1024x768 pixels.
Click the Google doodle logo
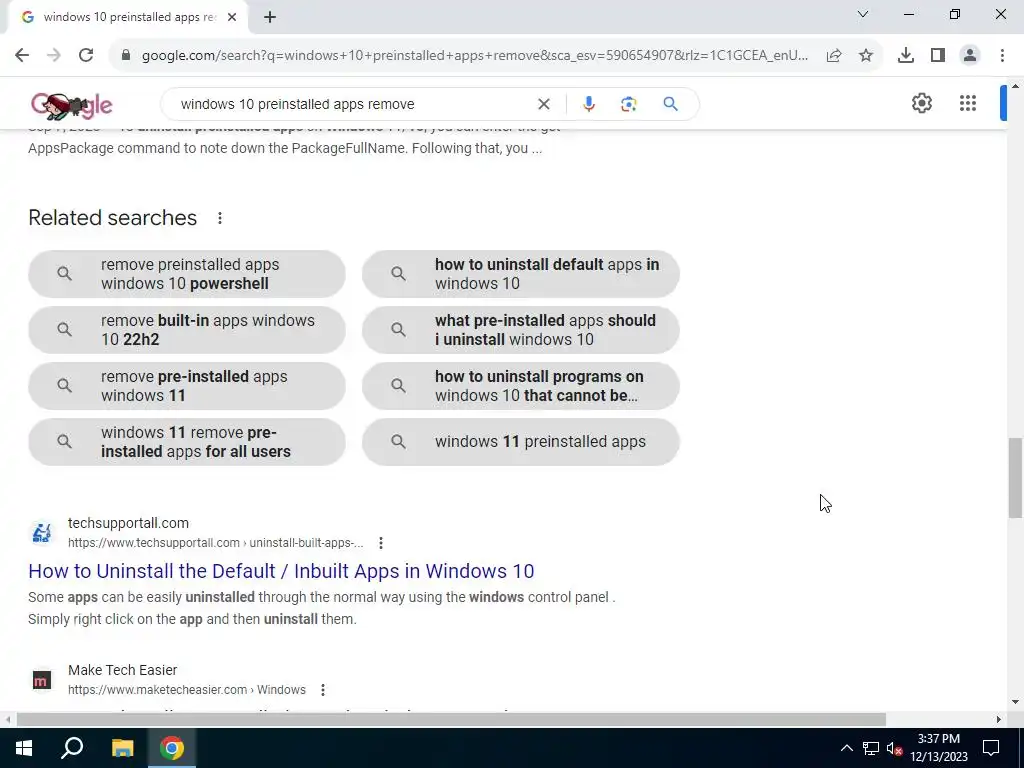coord(71,105)
